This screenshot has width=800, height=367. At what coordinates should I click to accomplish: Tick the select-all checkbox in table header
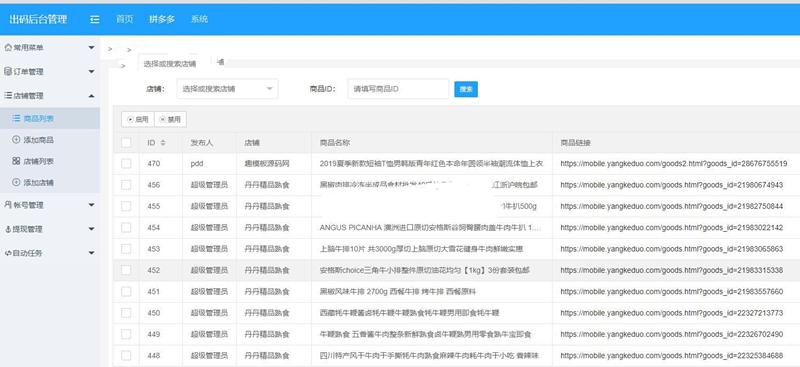click(x=126, y=143)
